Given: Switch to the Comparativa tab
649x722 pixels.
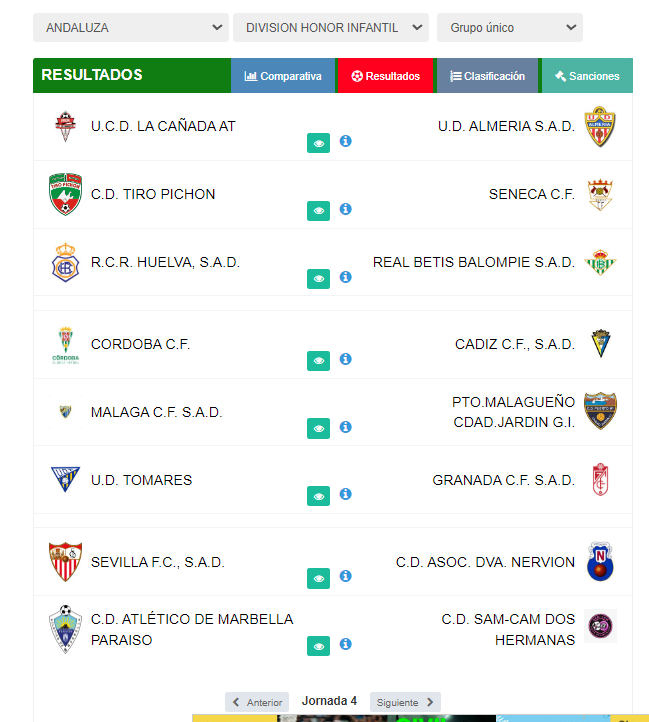Looking at the screenshot, I should tap(283, 76).
